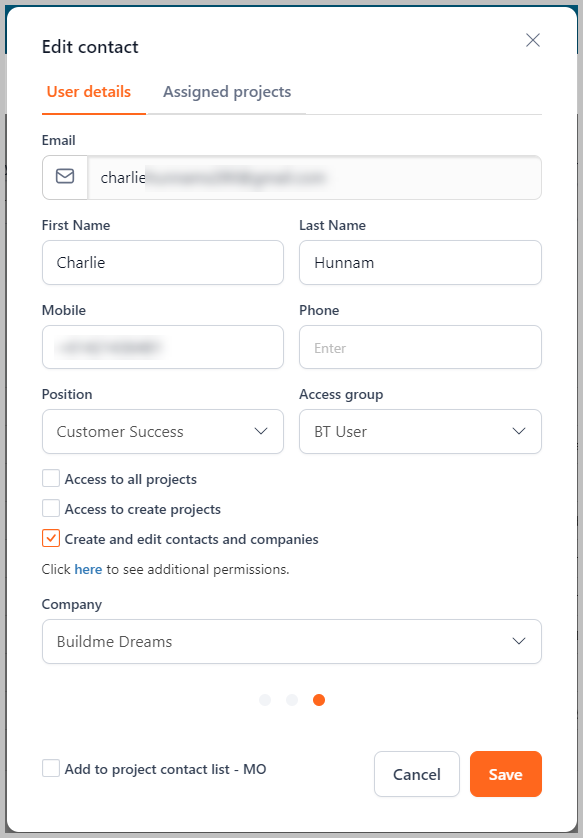Switch to the Assigned projects tab

point(227,92)
